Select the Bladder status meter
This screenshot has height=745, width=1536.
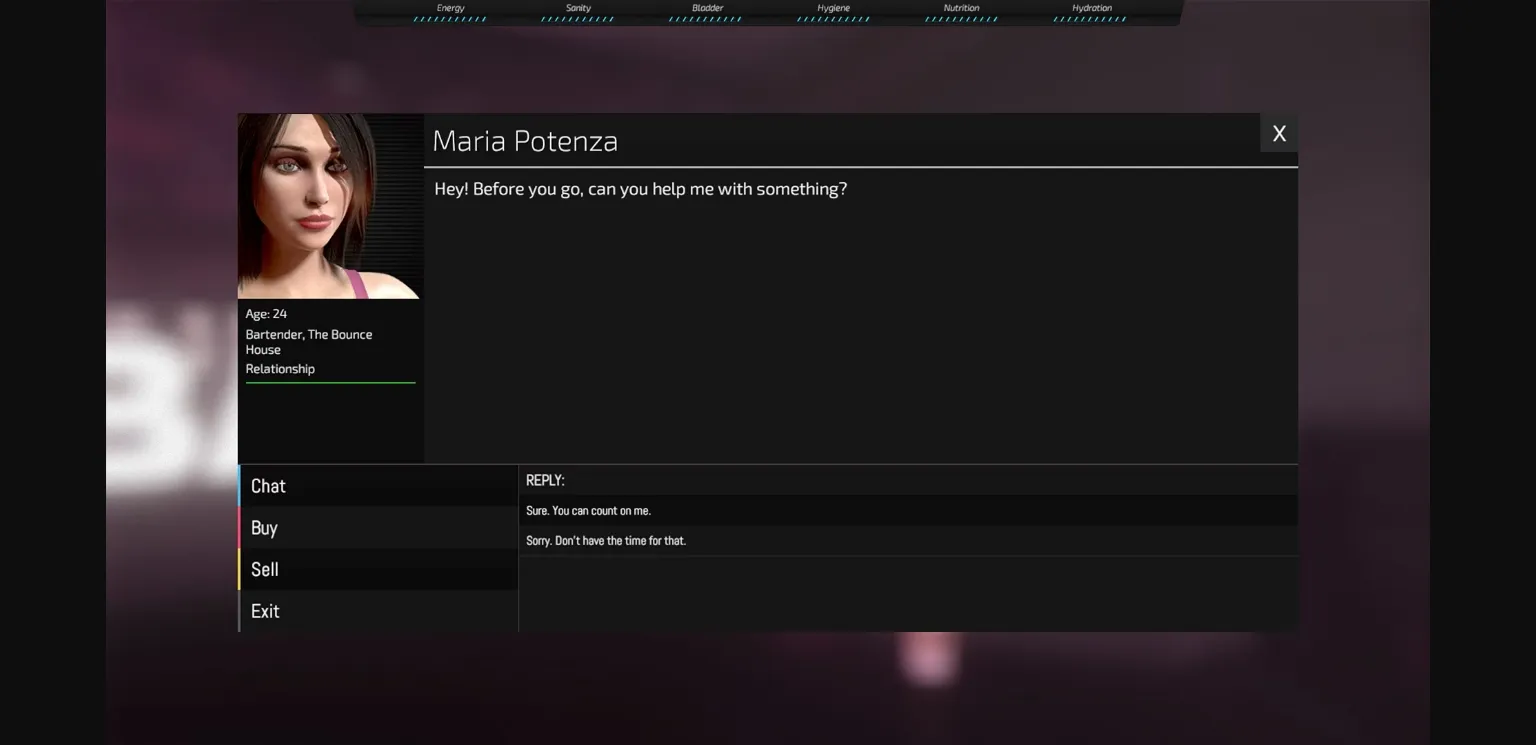pos(706,13)
